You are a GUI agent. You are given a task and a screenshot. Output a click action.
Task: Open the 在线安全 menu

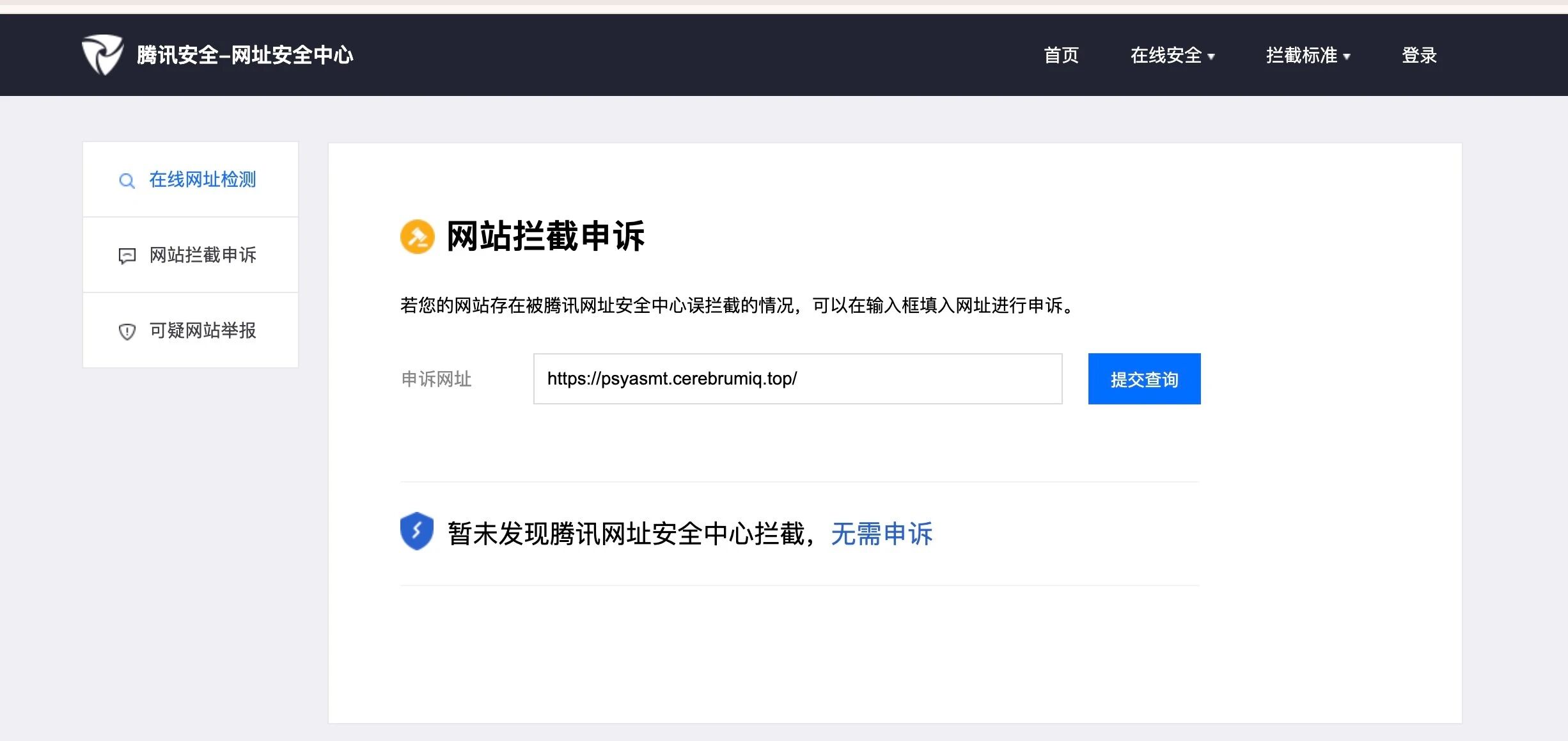1166,56
